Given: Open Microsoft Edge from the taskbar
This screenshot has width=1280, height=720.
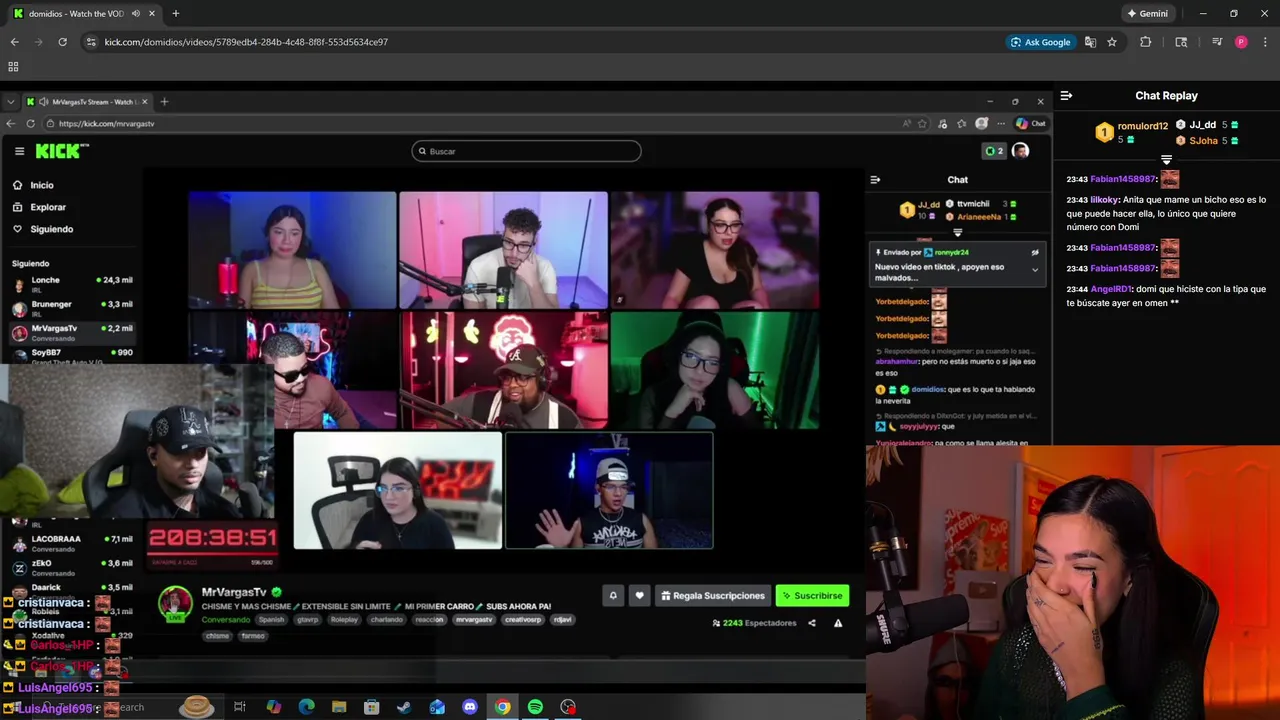Looking at the screenshot, I should pyautogui.click(x=306, y=707).
